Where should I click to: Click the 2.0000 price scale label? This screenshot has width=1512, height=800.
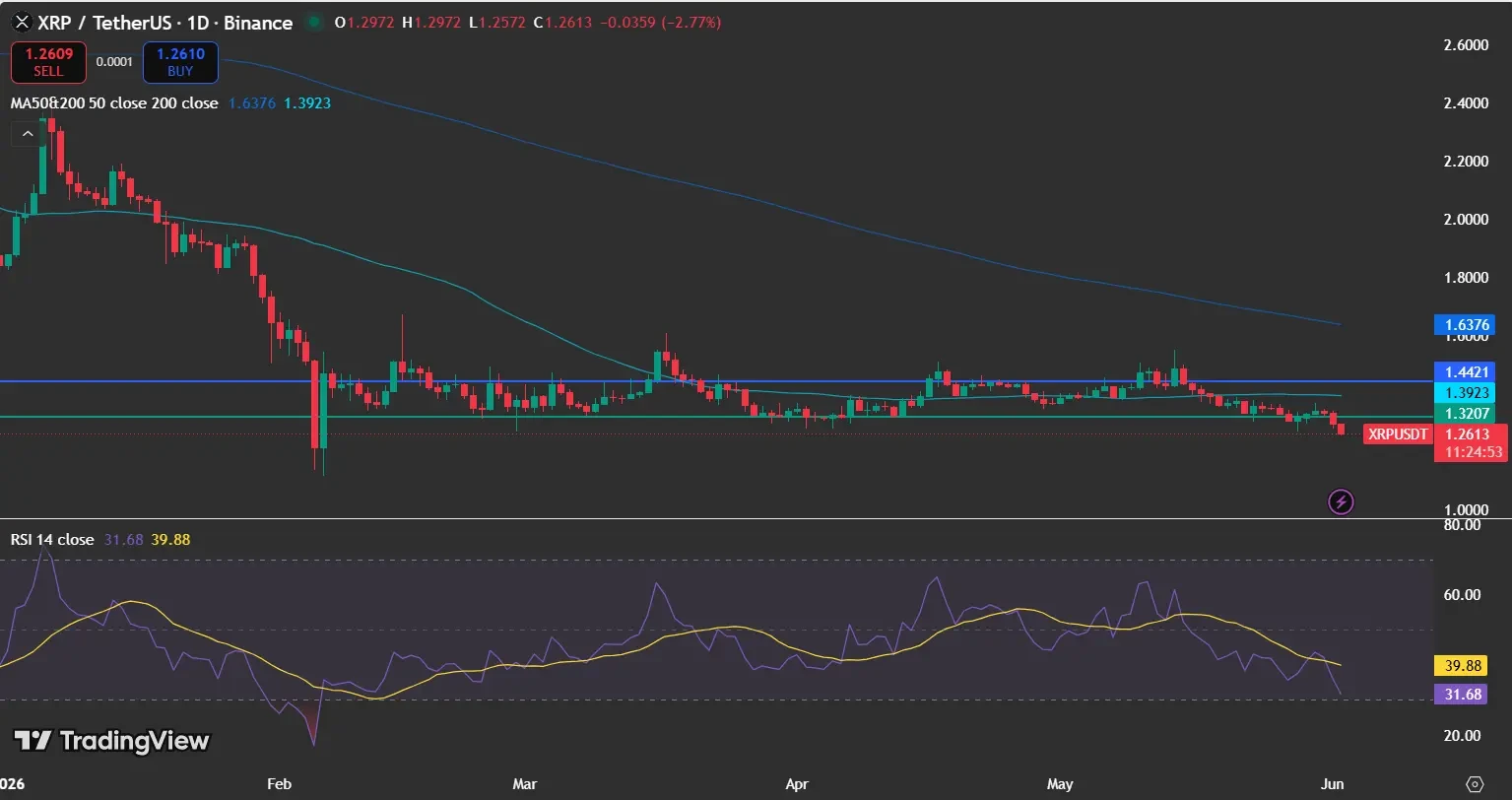(x=1465, y=219)
